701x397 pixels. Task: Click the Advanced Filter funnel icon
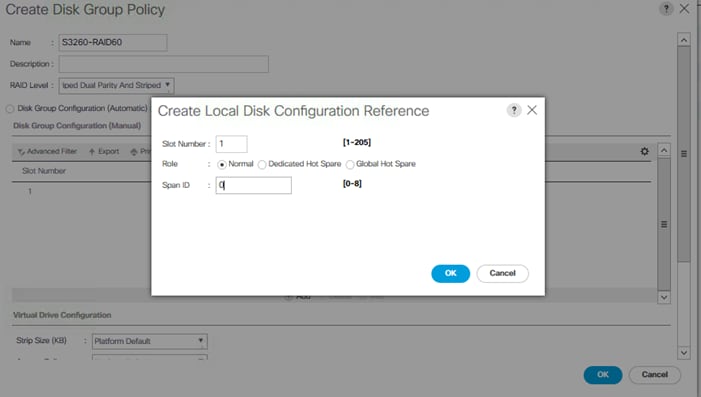pyautogui.click(x=21, y=152)
